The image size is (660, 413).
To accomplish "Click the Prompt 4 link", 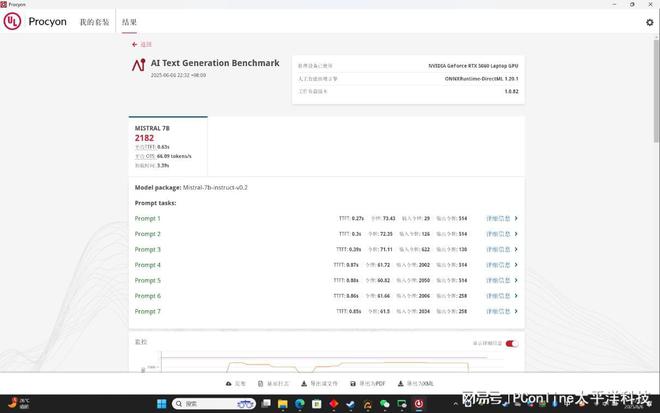I will (x=147, y=265).
